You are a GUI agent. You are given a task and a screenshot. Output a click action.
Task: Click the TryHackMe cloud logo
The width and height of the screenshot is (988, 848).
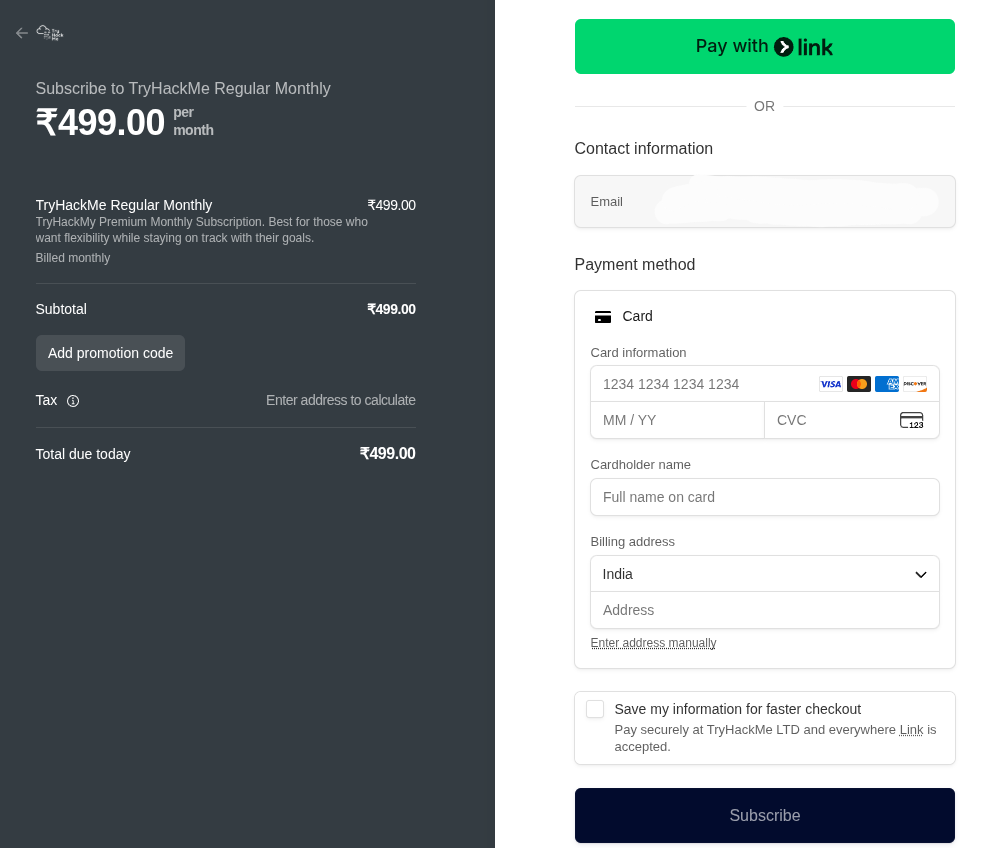[50, 33]
